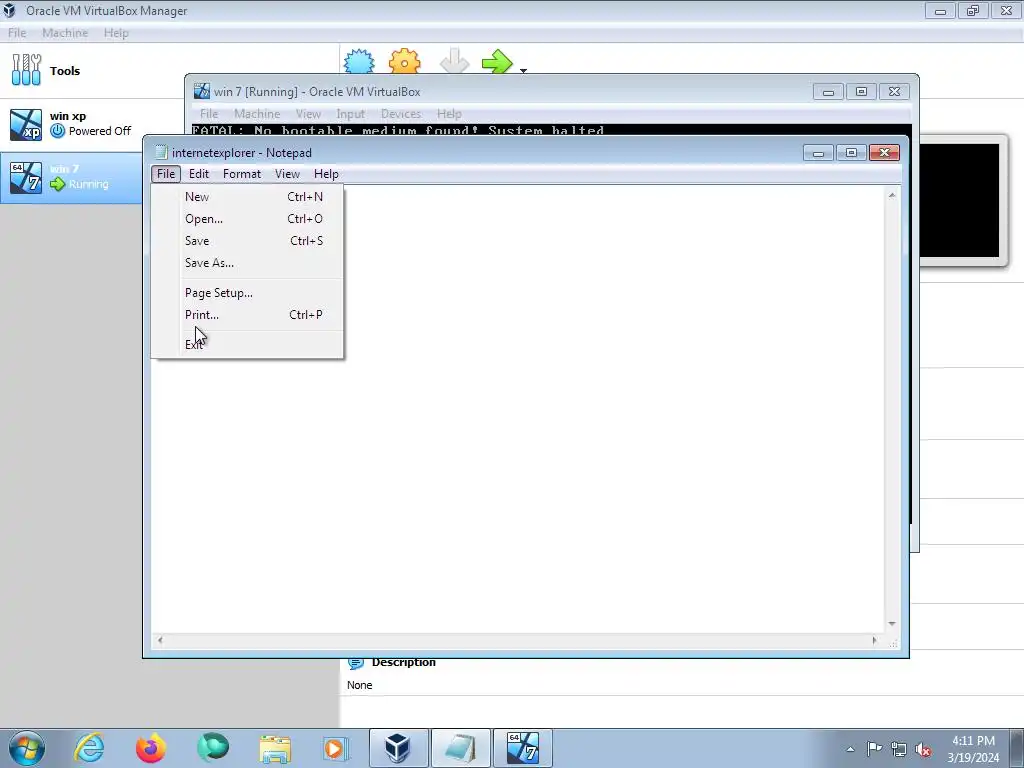Switch to Notepad taskbar button

tap(460, 748)
